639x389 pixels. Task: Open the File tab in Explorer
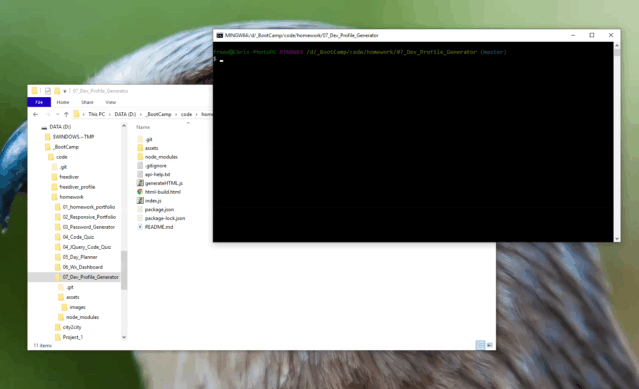39,102
